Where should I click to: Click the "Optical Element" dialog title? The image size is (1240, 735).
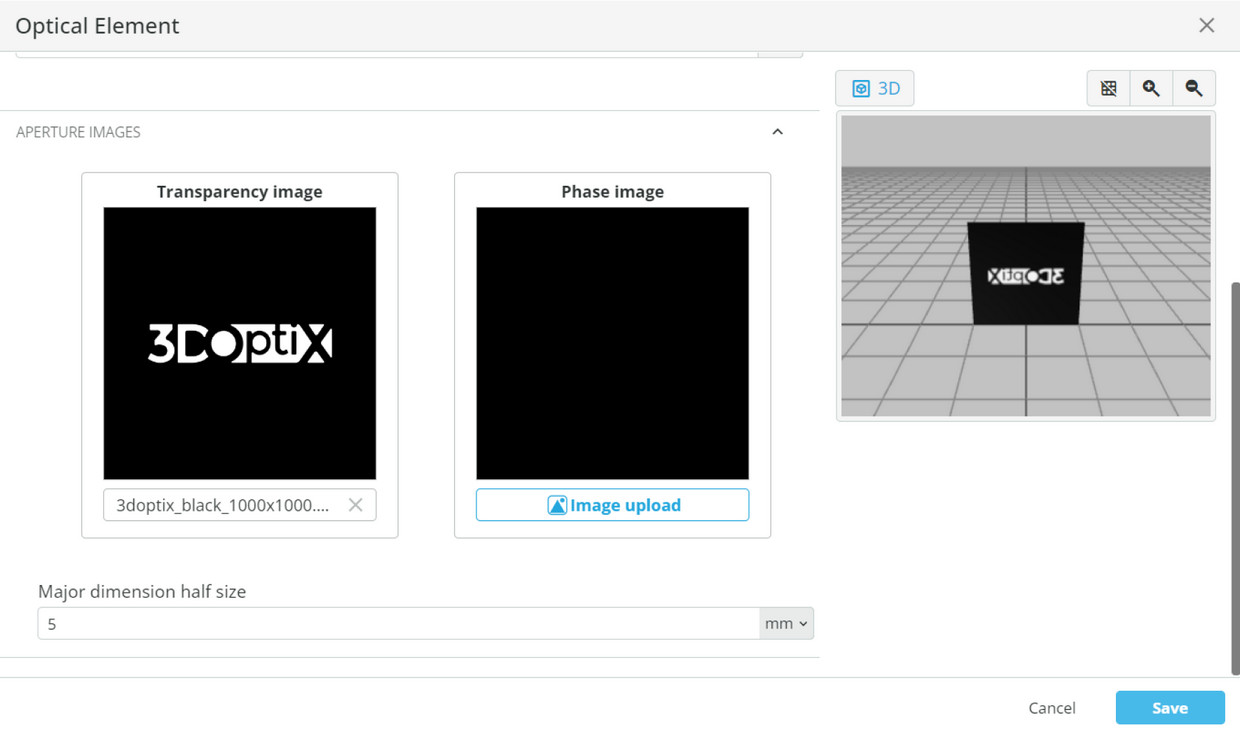[x=98, y=26]
